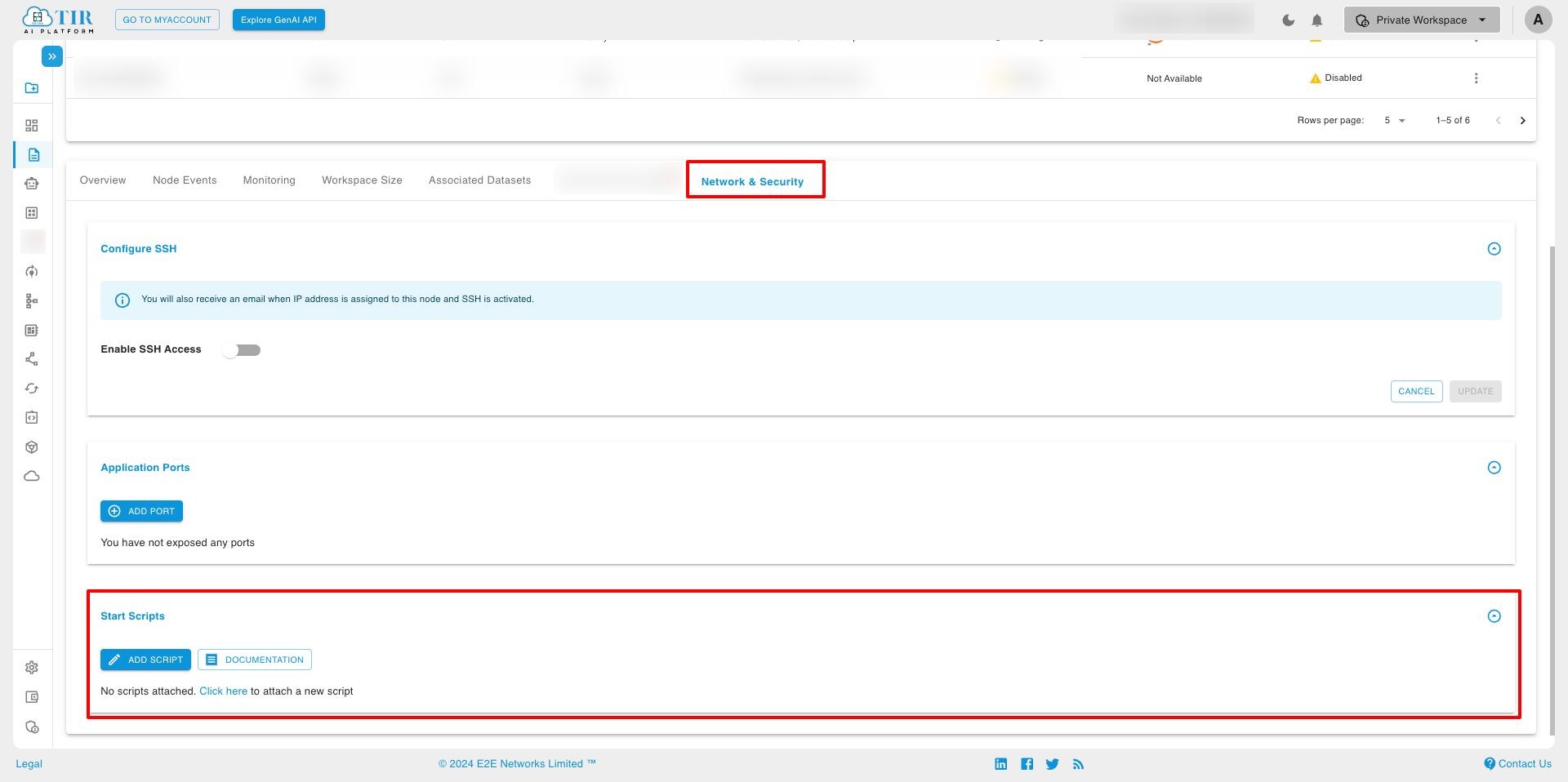Open the 3D cube icon in sidebar

click(x=32, y=447)
